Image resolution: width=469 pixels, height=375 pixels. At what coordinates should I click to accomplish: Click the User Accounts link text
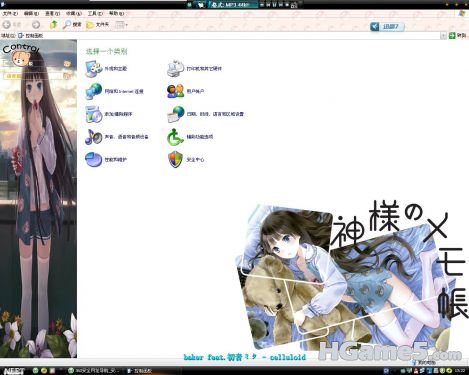click(x=195, y=91)
